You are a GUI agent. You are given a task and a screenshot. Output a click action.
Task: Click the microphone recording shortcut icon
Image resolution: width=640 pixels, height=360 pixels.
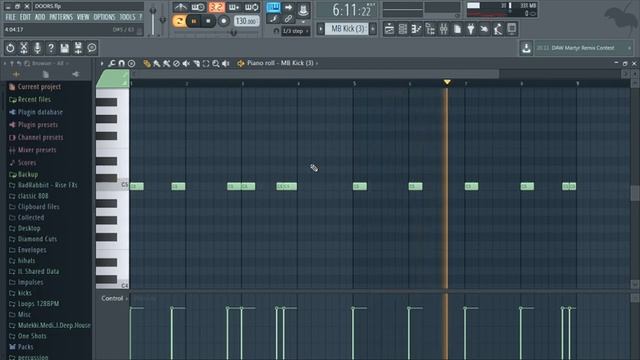click(37, 48)
